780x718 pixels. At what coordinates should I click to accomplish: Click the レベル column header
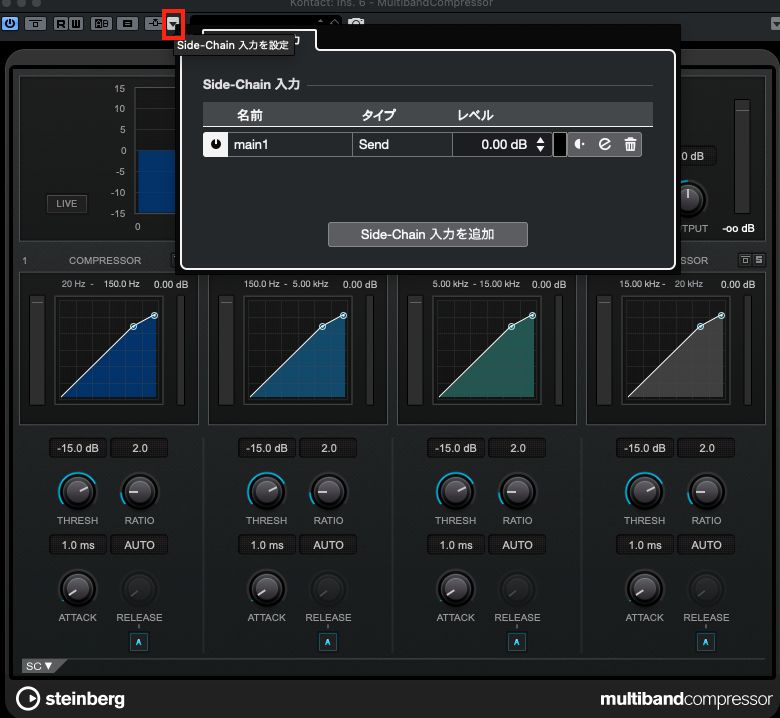pyautogui.click(x=475, y=115)
